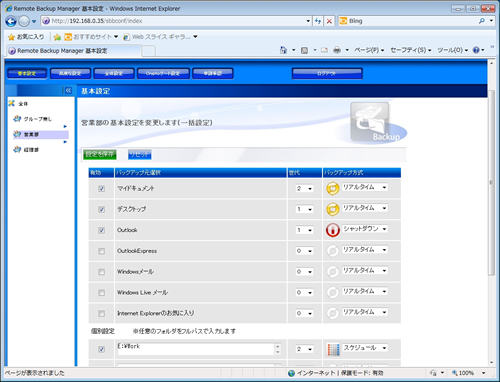Open the ツール(O) menu

click(x=452, y=50)
